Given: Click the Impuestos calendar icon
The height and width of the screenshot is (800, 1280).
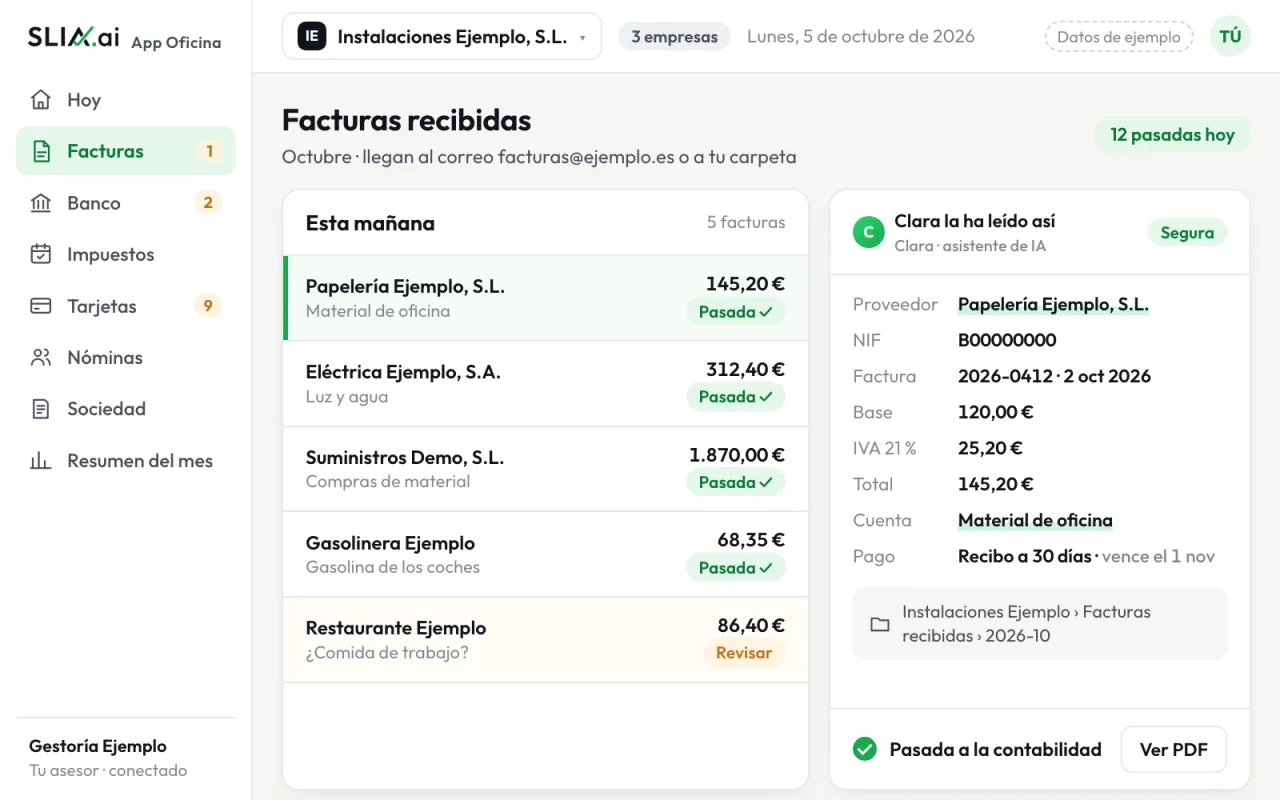Looking at the screenshot, I should pyautogui.click(x=41, y=255).
